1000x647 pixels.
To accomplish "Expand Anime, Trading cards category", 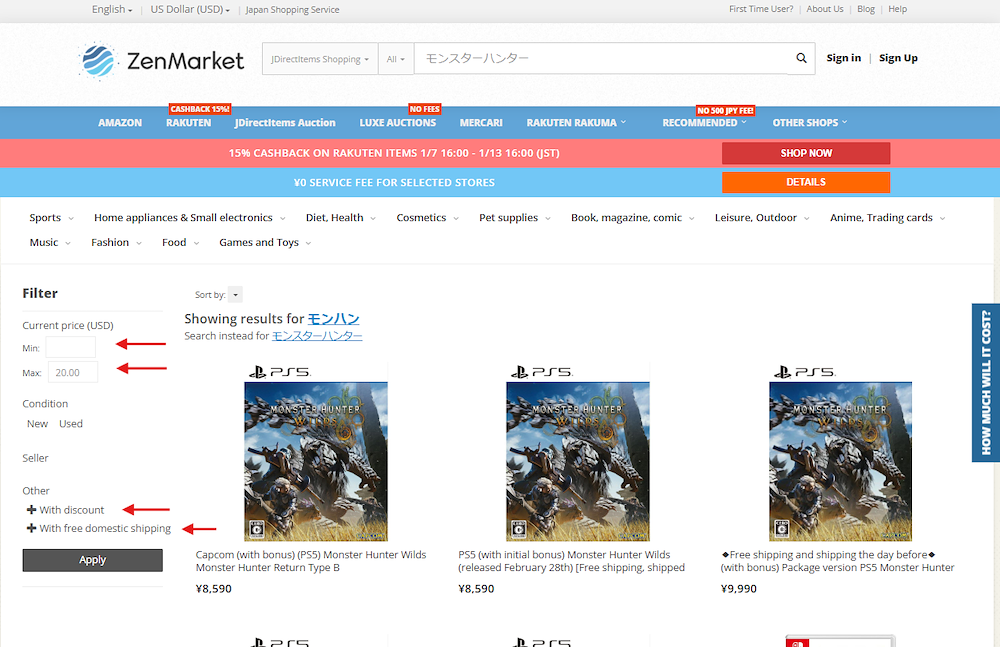I will (887, 218).
